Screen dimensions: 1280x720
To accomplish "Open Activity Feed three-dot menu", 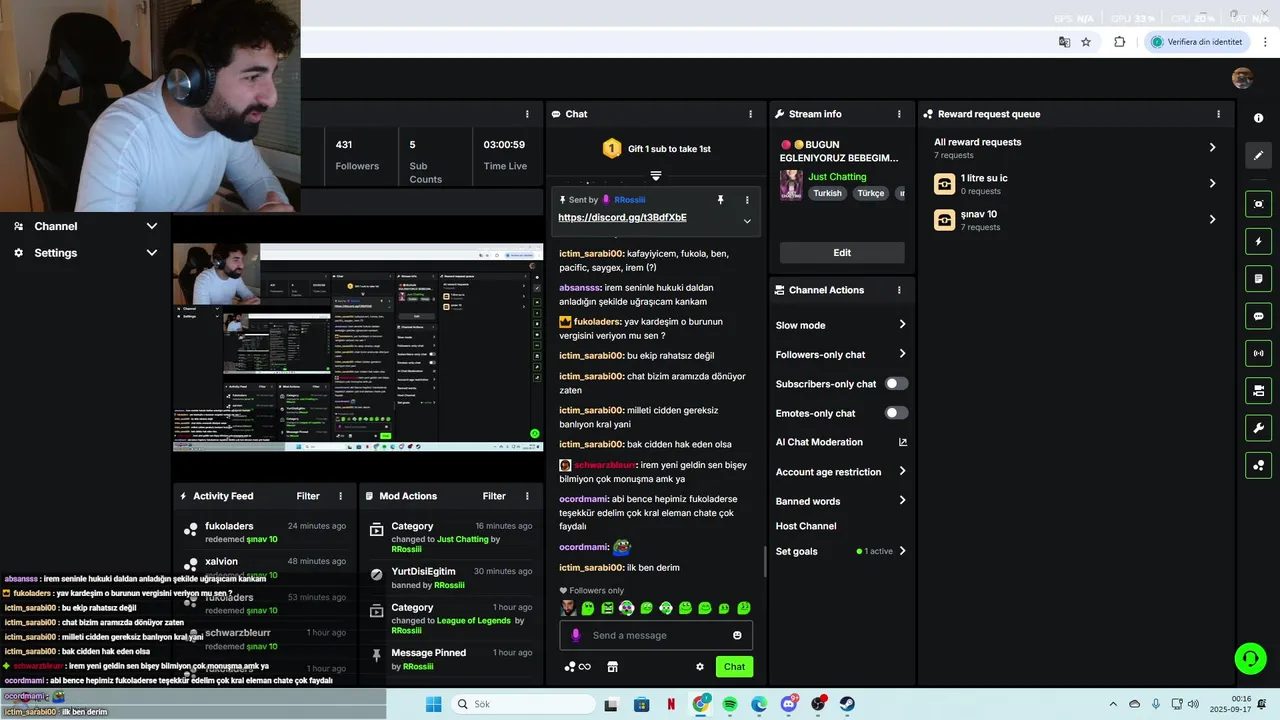I will point(340,496).
